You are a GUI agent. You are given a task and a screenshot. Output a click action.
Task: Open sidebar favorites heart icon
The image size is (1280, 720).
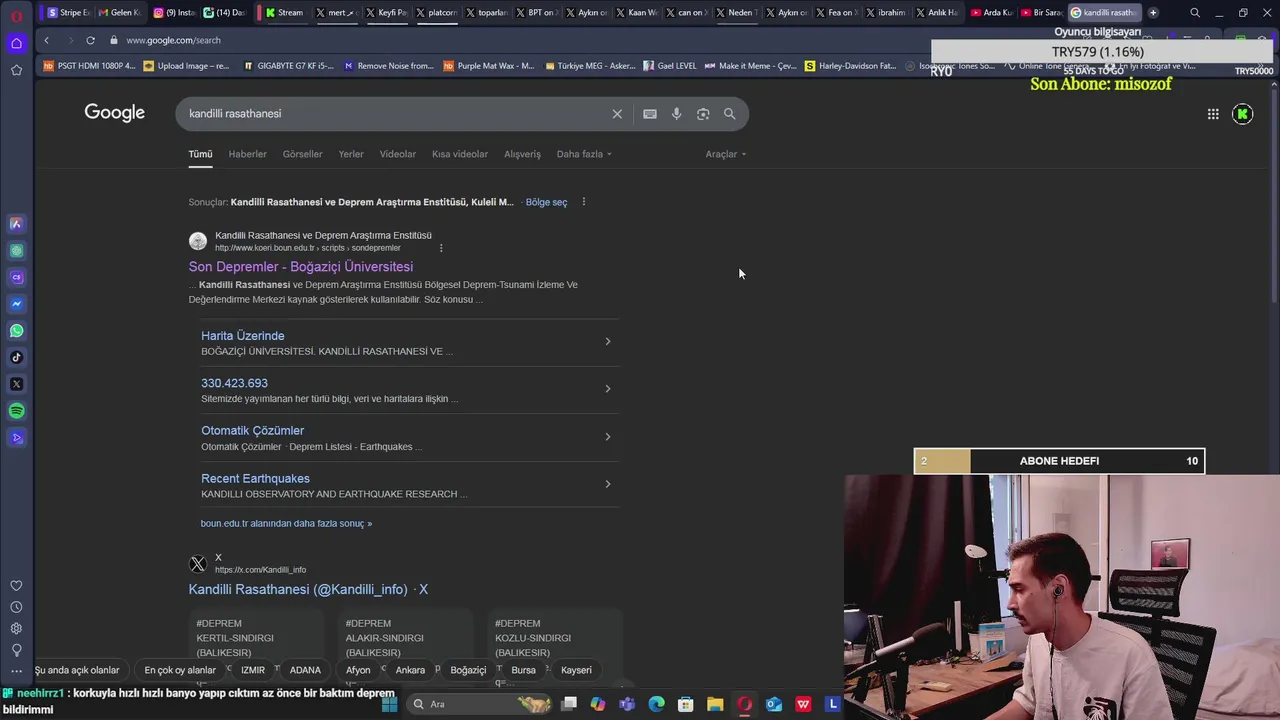[16, 586]
